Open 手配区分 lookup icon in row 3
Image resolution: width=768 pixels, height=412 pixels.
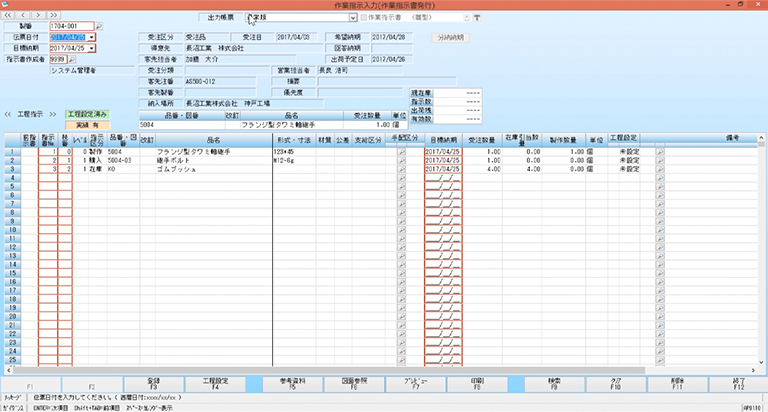point(402,170)
